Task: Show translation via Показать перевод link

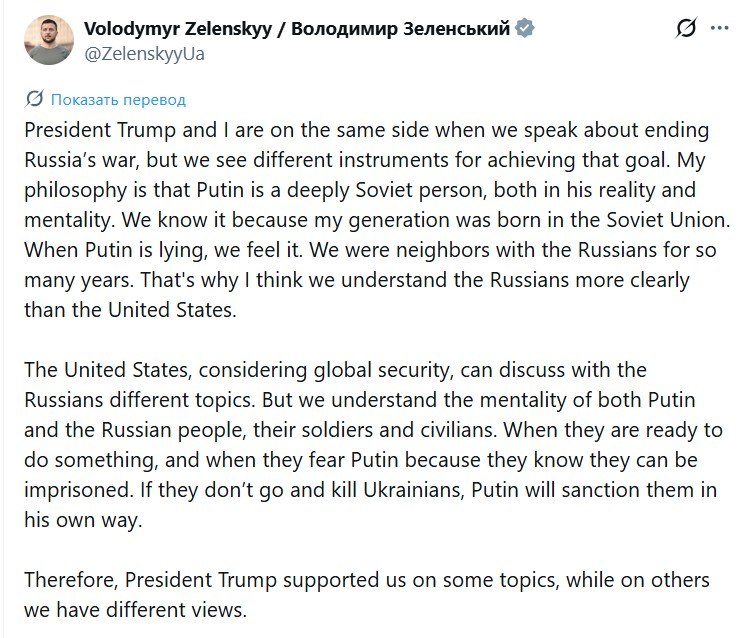Action: tap(118, 100)
